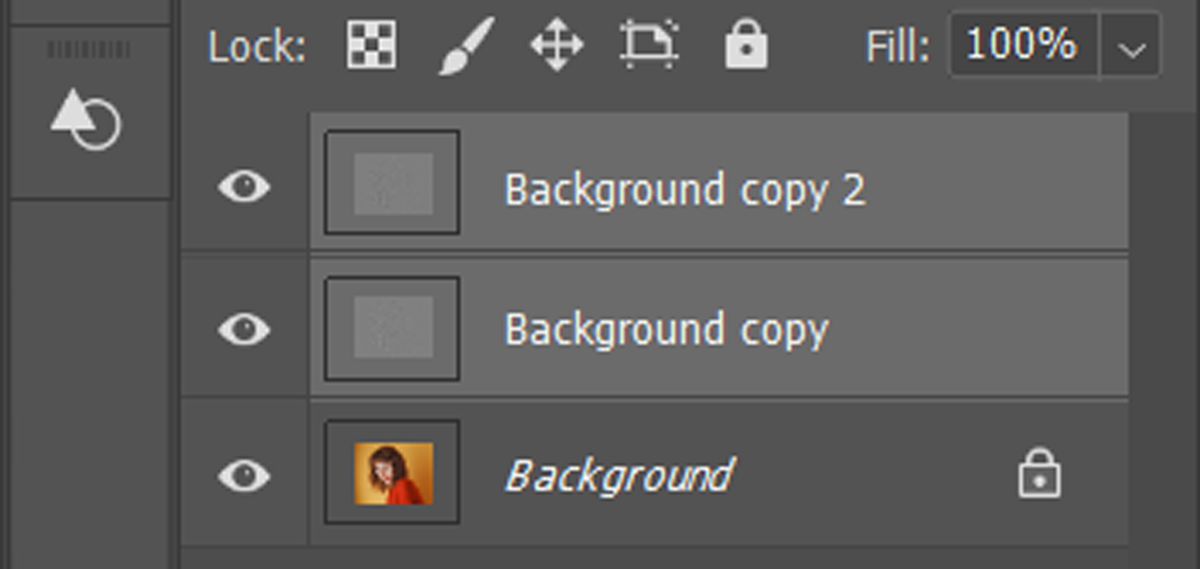Viewport: 1200px width, 569px height.
Task: Click the Background layer portrait thumbnail
Action: tap(392, 472)
